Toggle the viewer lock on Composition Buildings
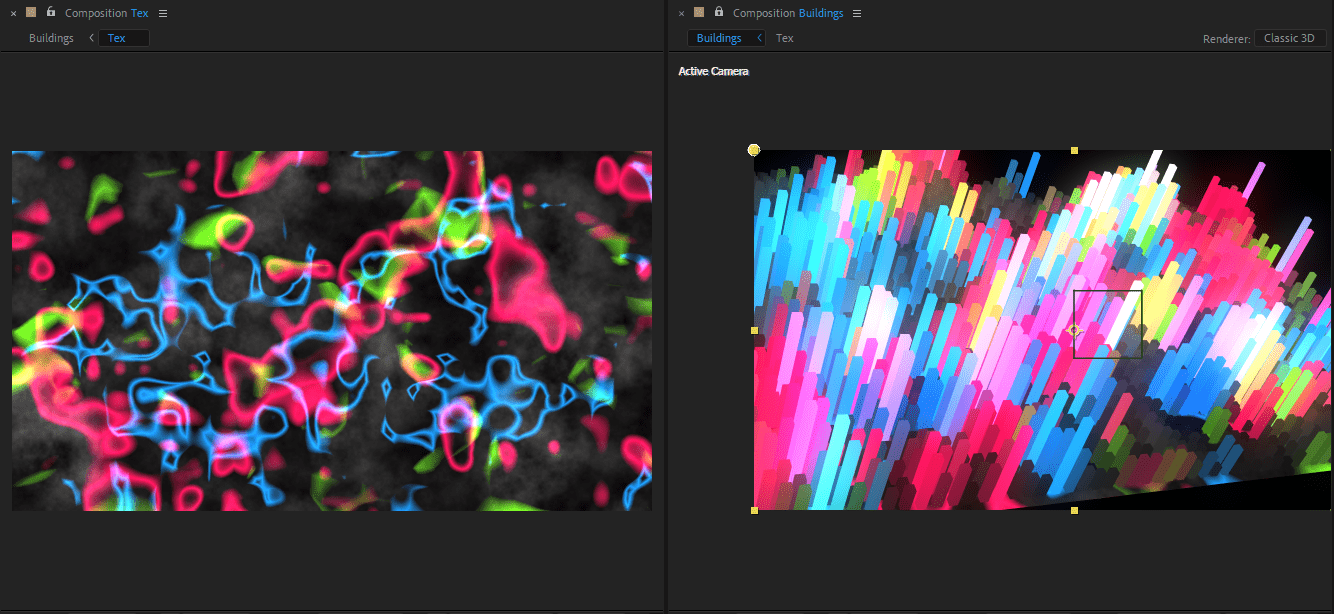The height and width of the screenshot is (614, 1334). pos(719,12)
